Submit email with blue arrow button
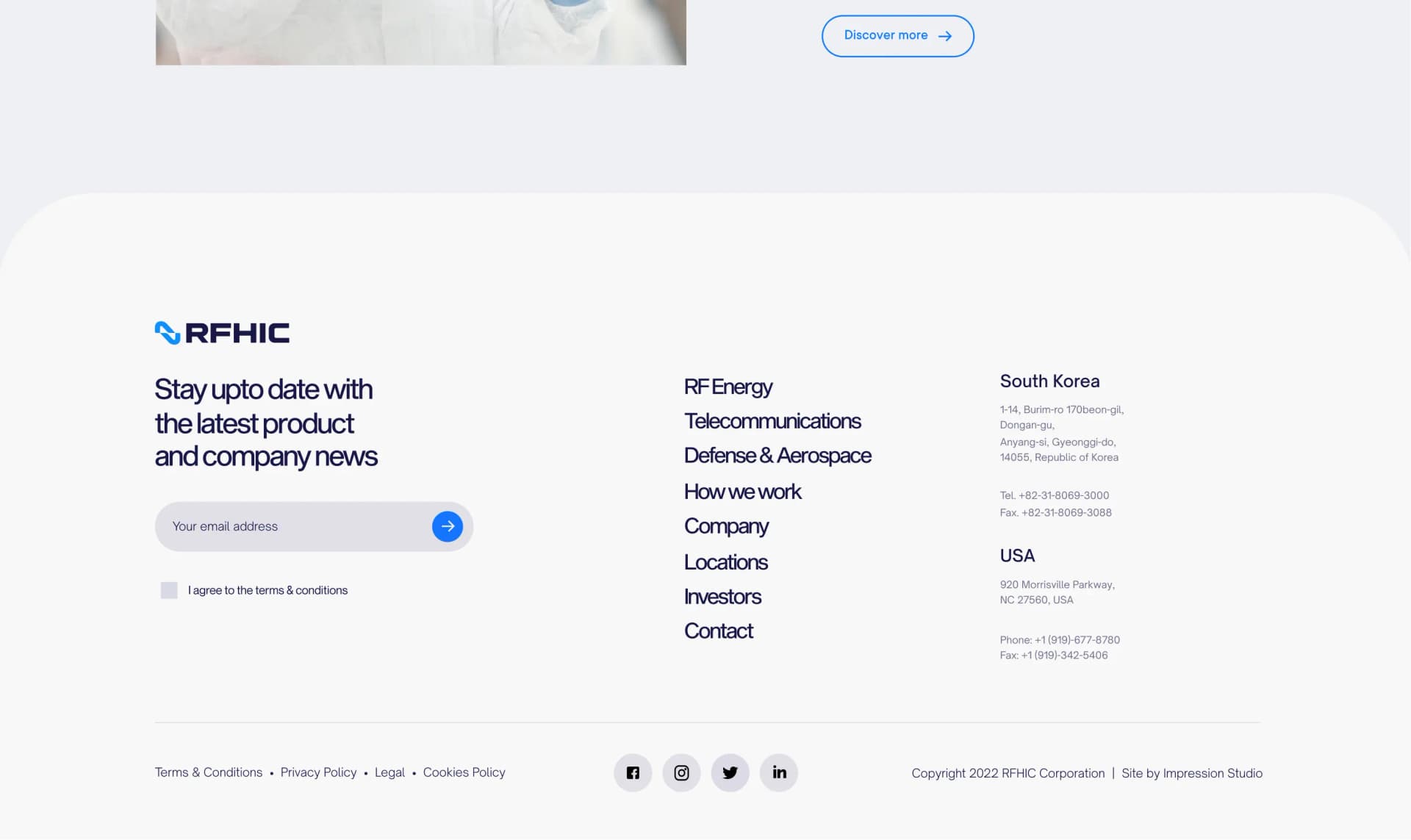The height and width of the screenshot is (840, 1411). 448,526
